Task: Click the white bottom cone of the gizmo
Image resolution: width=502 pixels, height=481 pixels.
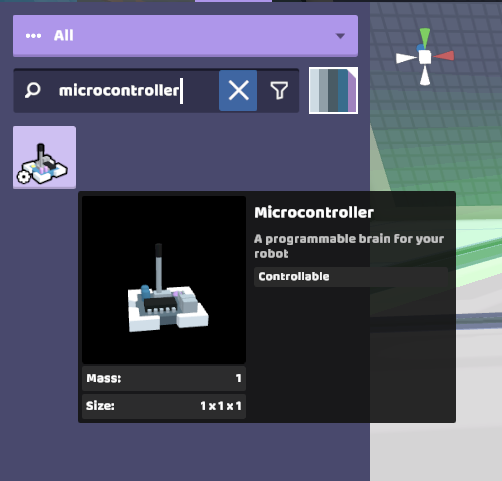Action: tap(425, 76)
